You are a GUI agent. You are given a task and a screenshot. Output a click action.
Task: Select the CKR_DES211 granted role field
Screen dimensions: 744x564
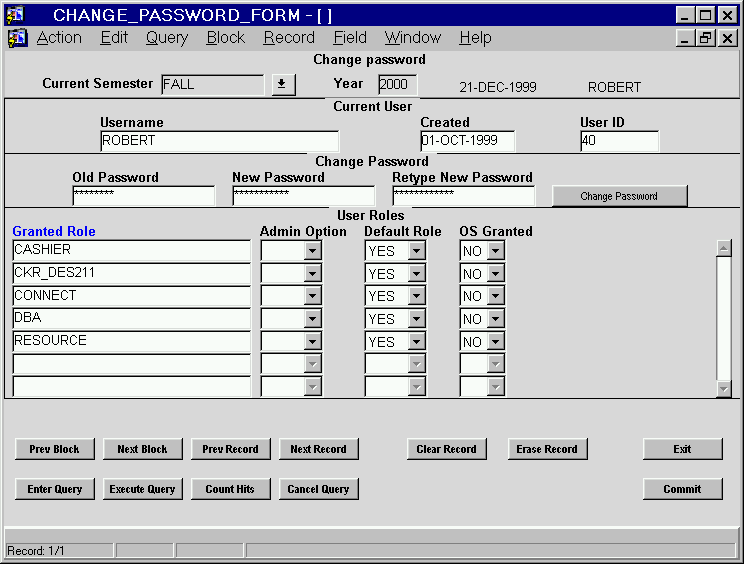pyautogui.click(x=131, y=273)
